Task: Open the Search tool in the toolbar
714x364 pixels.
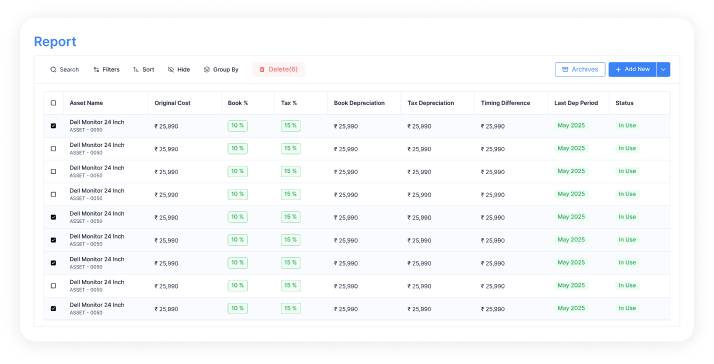Action: pos(65,70)
